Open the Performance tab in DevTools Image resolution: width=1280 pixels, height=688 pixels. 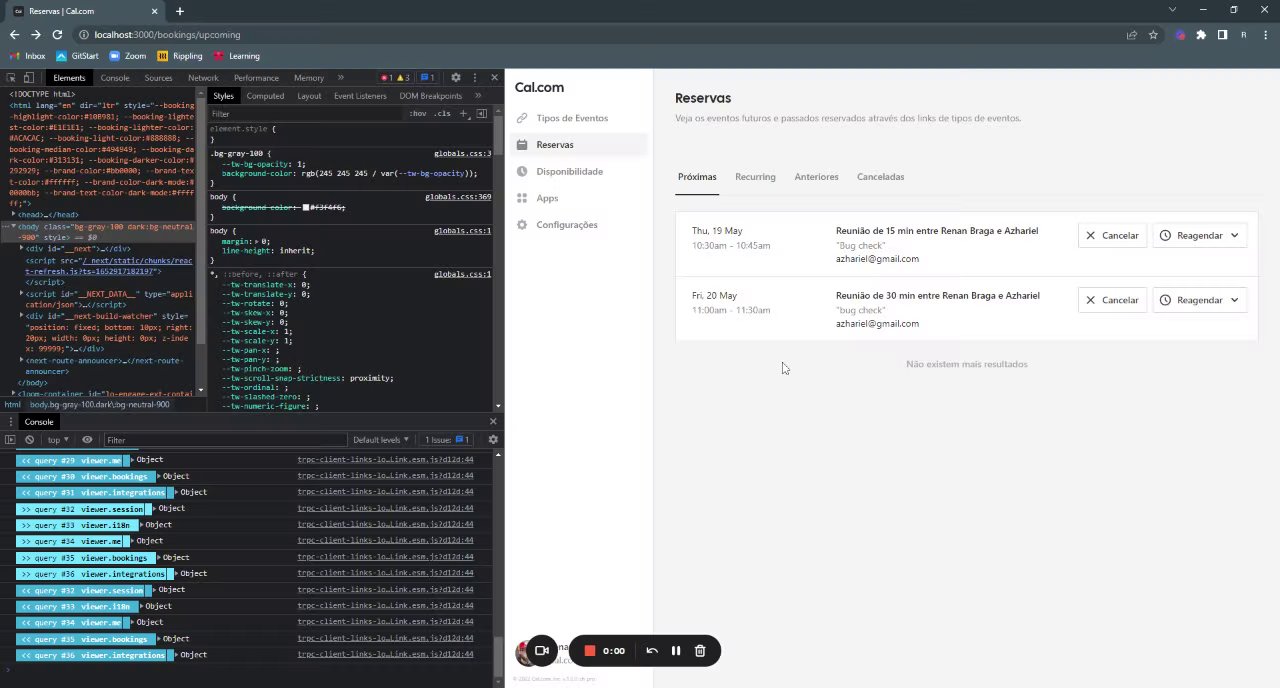pos(256,77)
